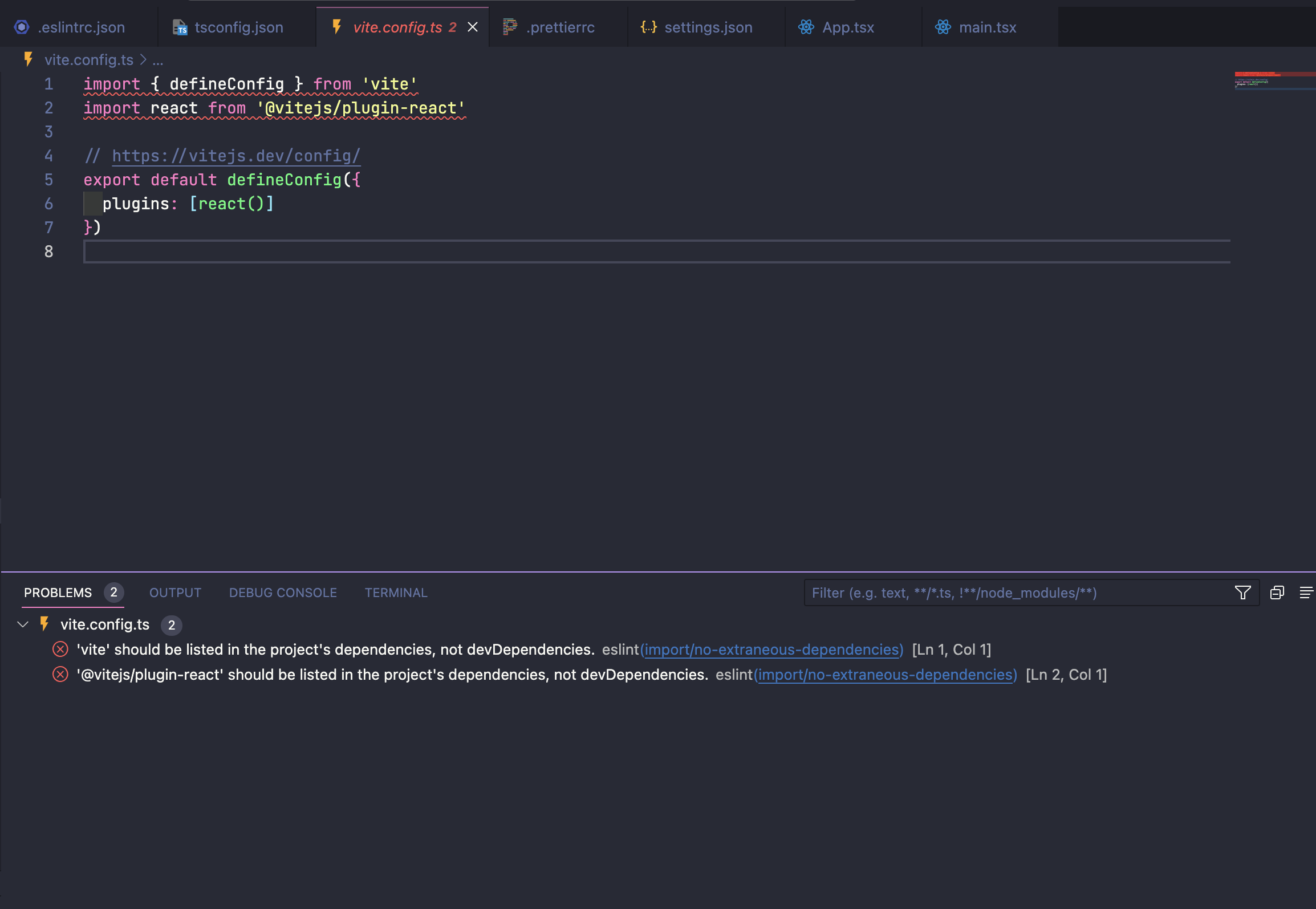Click the Problems count badge showing 2

click(x=113, y=593)
